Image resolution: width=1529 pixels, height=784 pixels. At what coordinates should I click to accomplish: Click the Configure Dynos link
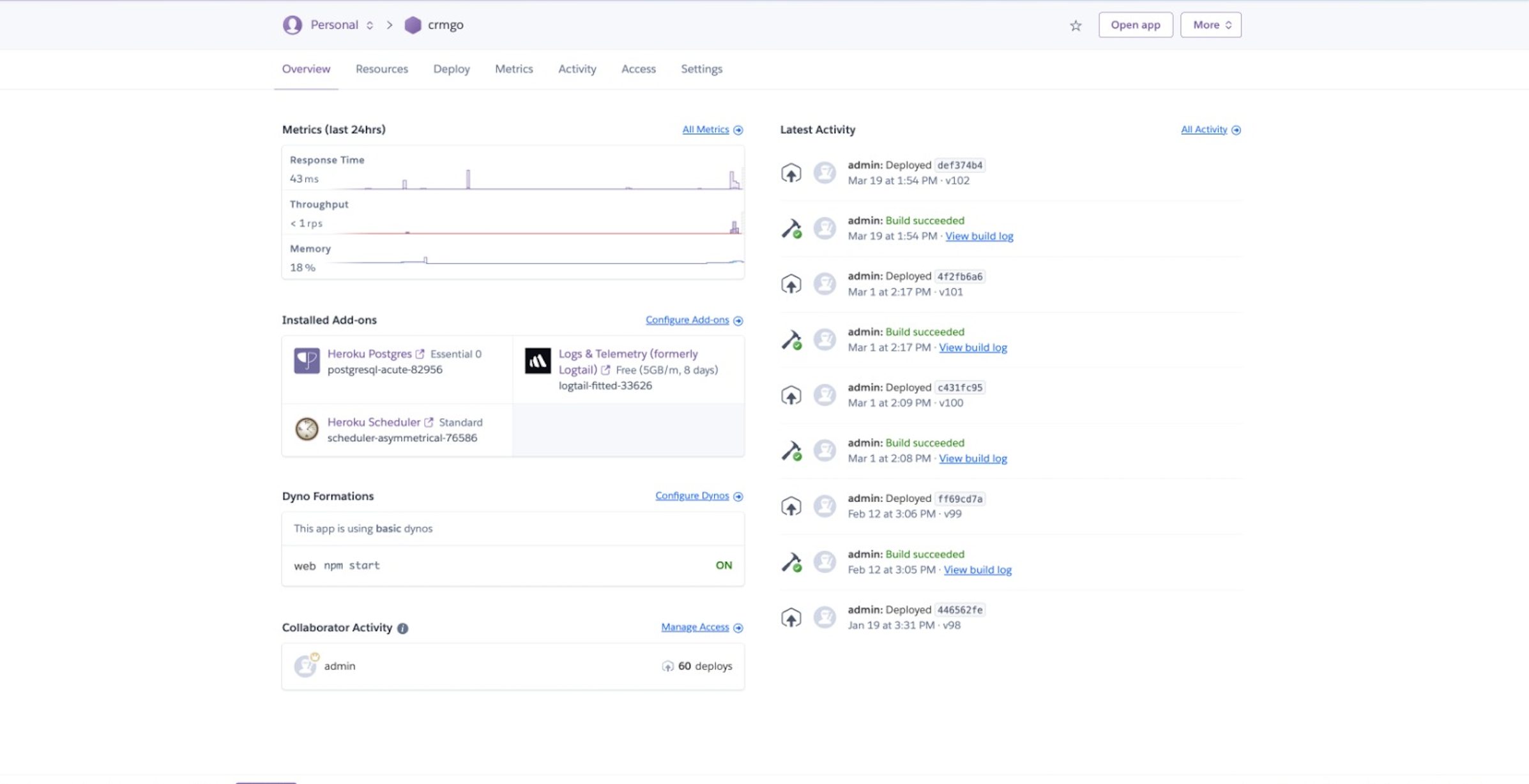692,496
